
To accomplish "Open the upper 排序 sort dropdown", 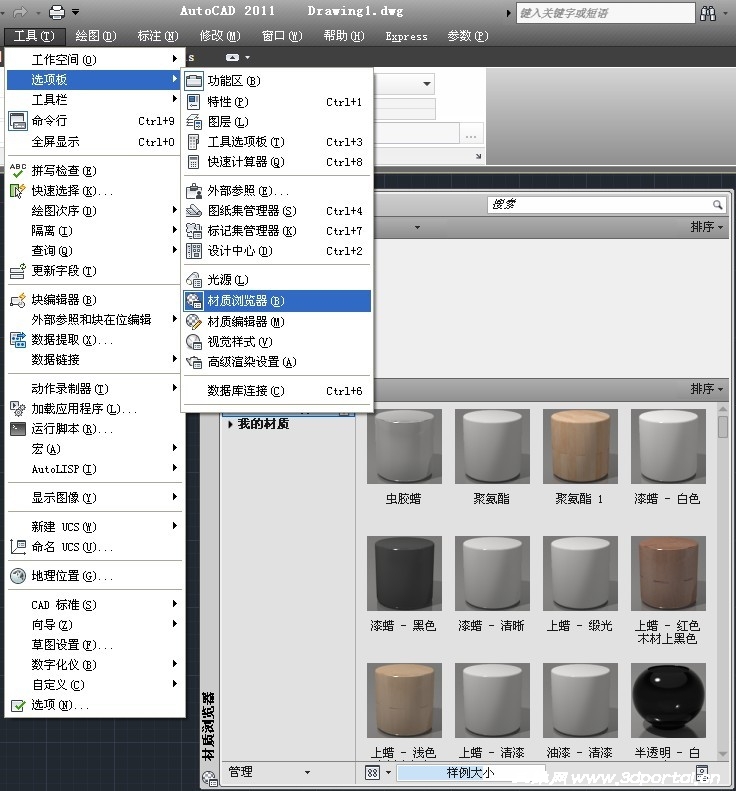I will coord(707,227).
